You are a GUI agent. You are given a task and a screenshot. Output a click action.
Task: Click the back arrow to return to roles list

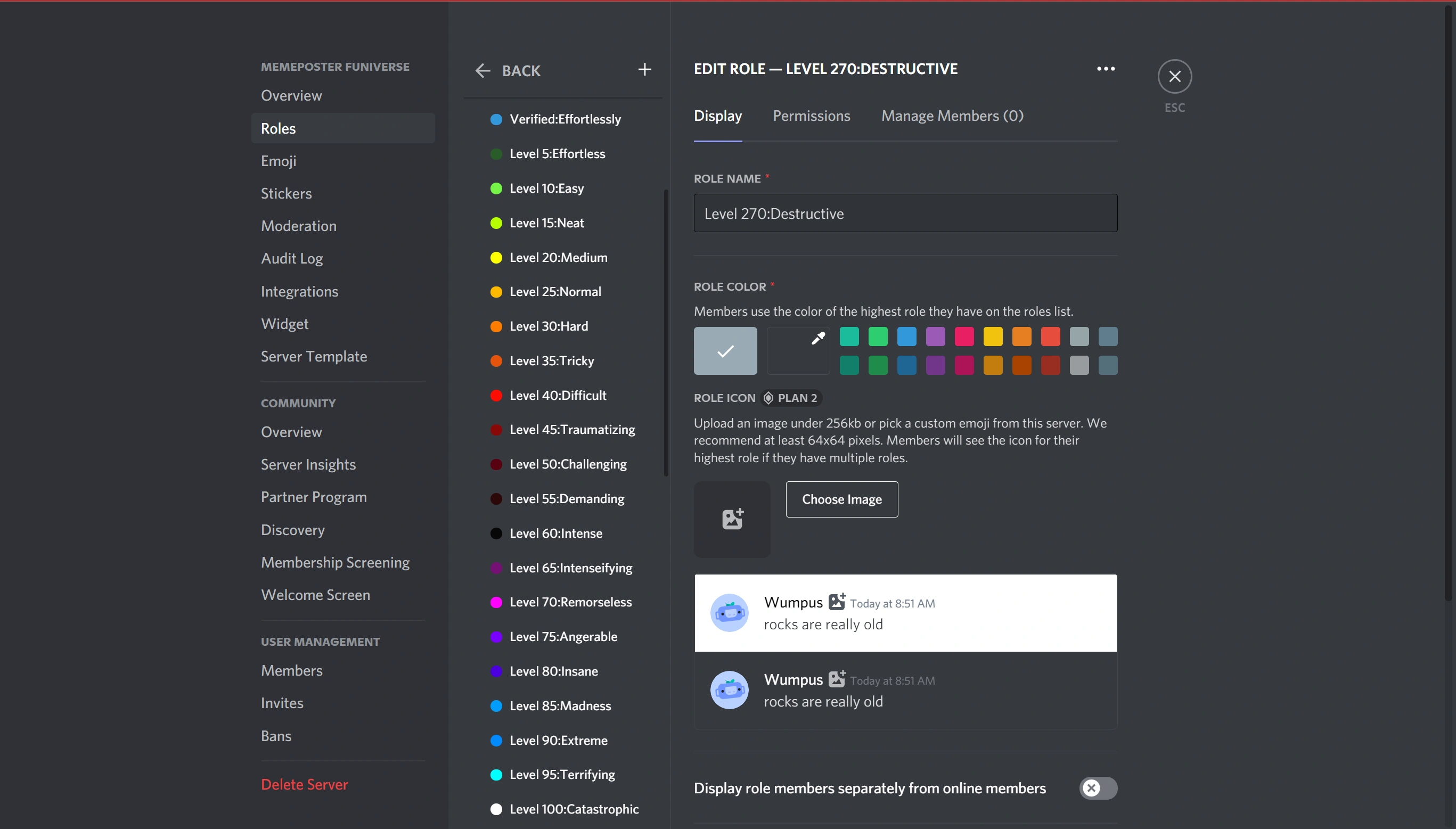(x=482, y=70)
